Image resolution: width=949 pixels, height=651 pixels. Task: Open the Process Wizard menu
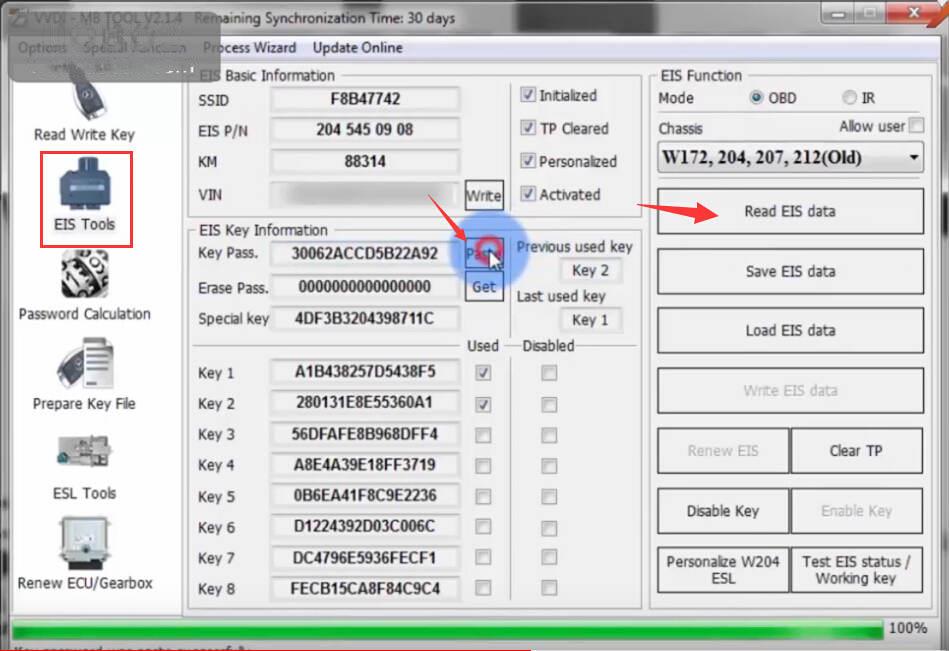pos(249,48)
